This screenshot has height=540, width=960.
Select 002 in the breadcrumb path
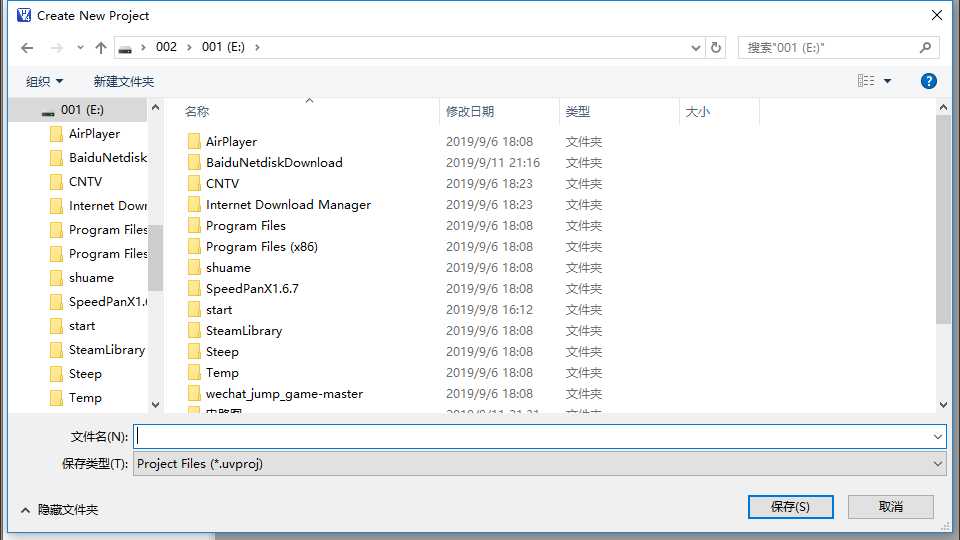[x=166, y=47]
